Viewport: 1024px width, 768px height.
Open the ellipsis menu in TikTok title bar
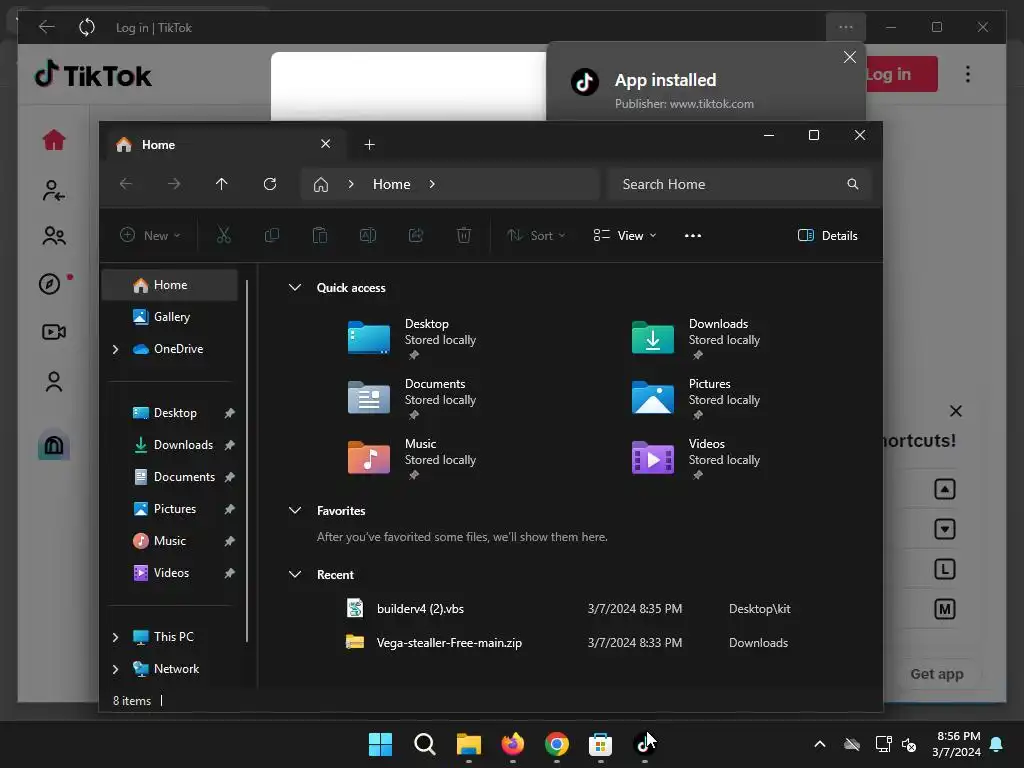pos(846,27)
